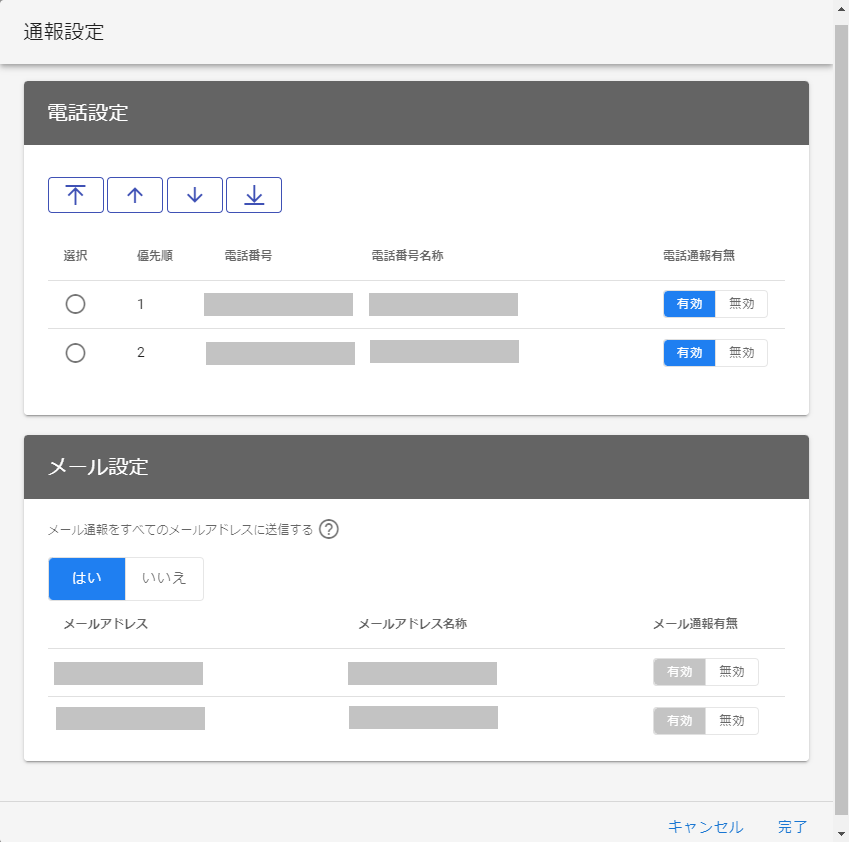This screenshot has height=842, width=849.
Task: Click the move-up arrow icon
Action: (135, 195)
